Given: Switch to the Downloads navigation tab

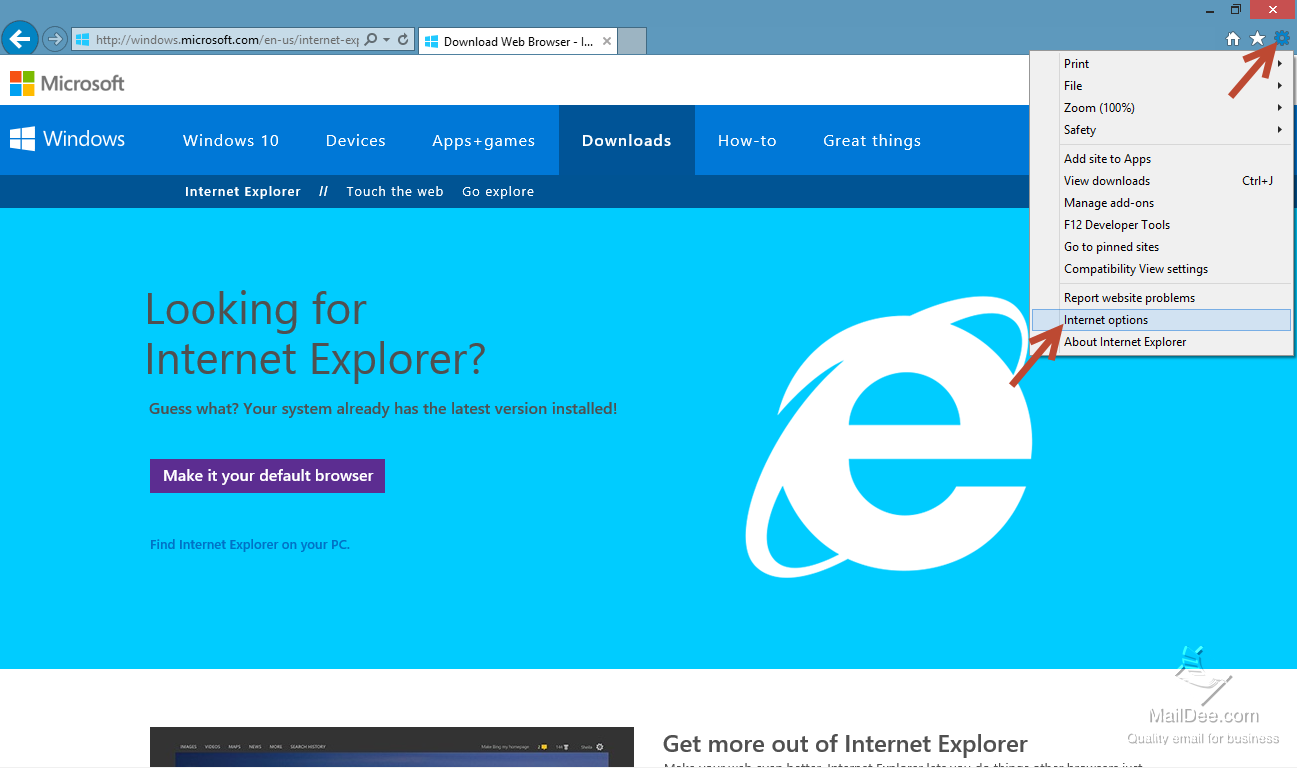Looking at the screenshot, I should click(x=626, y=140).
